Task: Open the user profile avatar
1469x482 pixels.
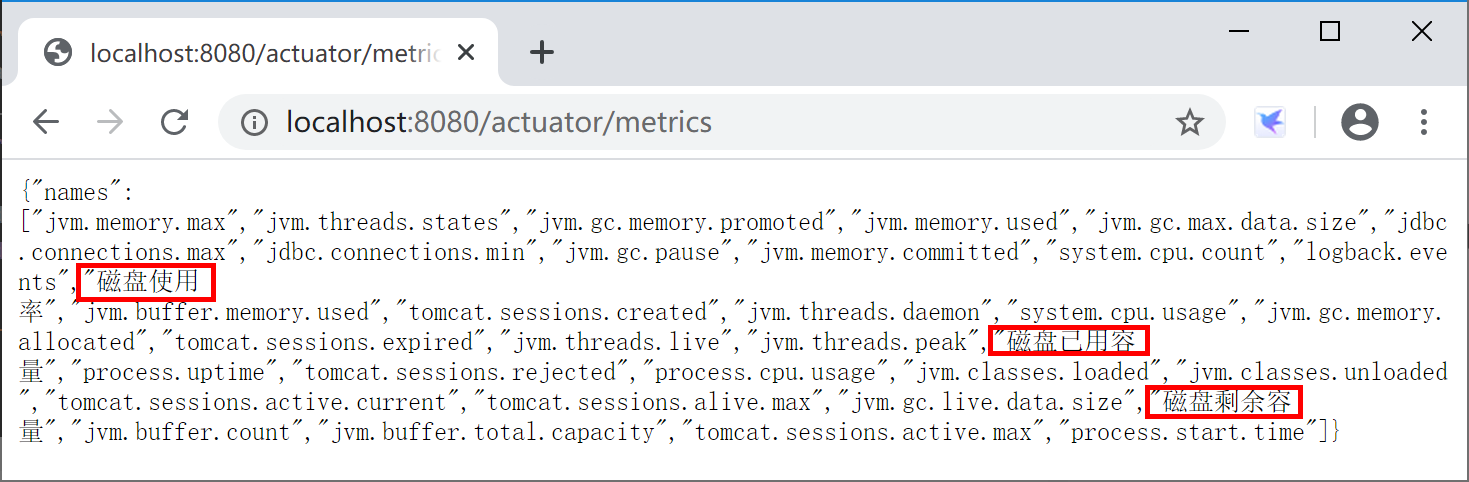Action: pos(1360,123)
